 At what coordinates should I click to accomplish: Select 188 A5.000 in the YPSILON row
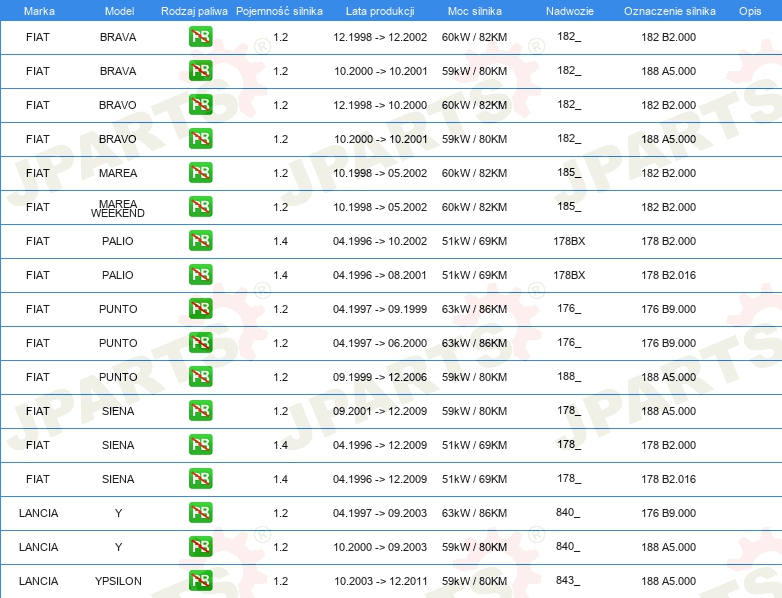[668, 581]
